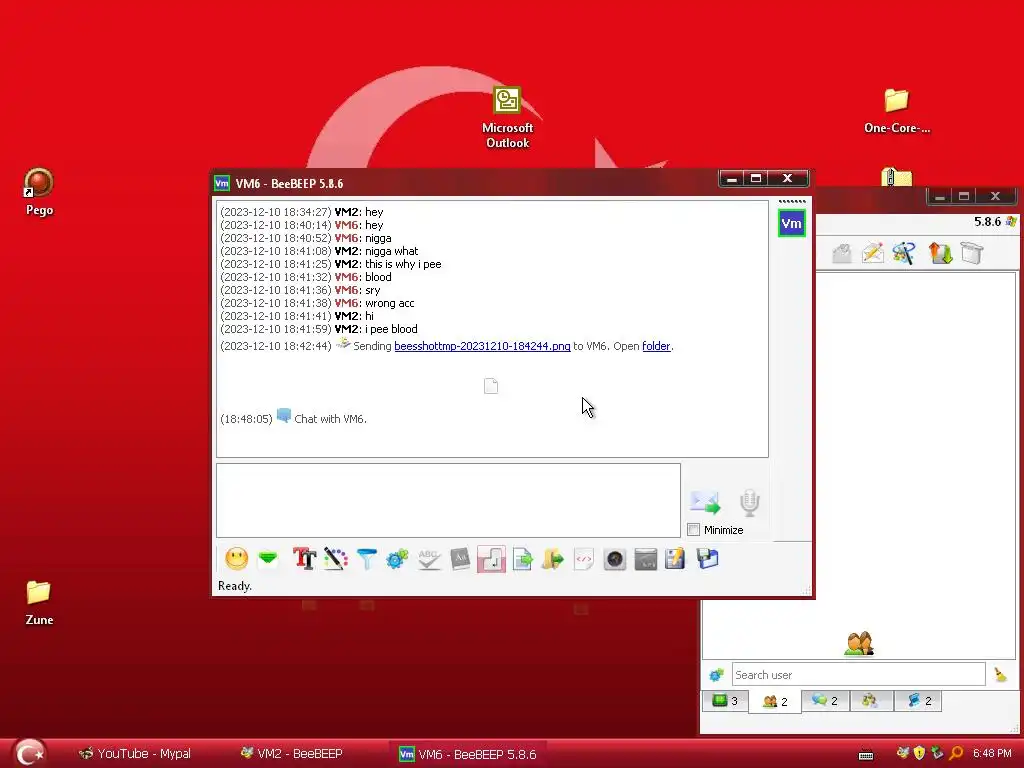1024x768 pixels.
Task: Click the screenshot camera icon
Action: 615,559
